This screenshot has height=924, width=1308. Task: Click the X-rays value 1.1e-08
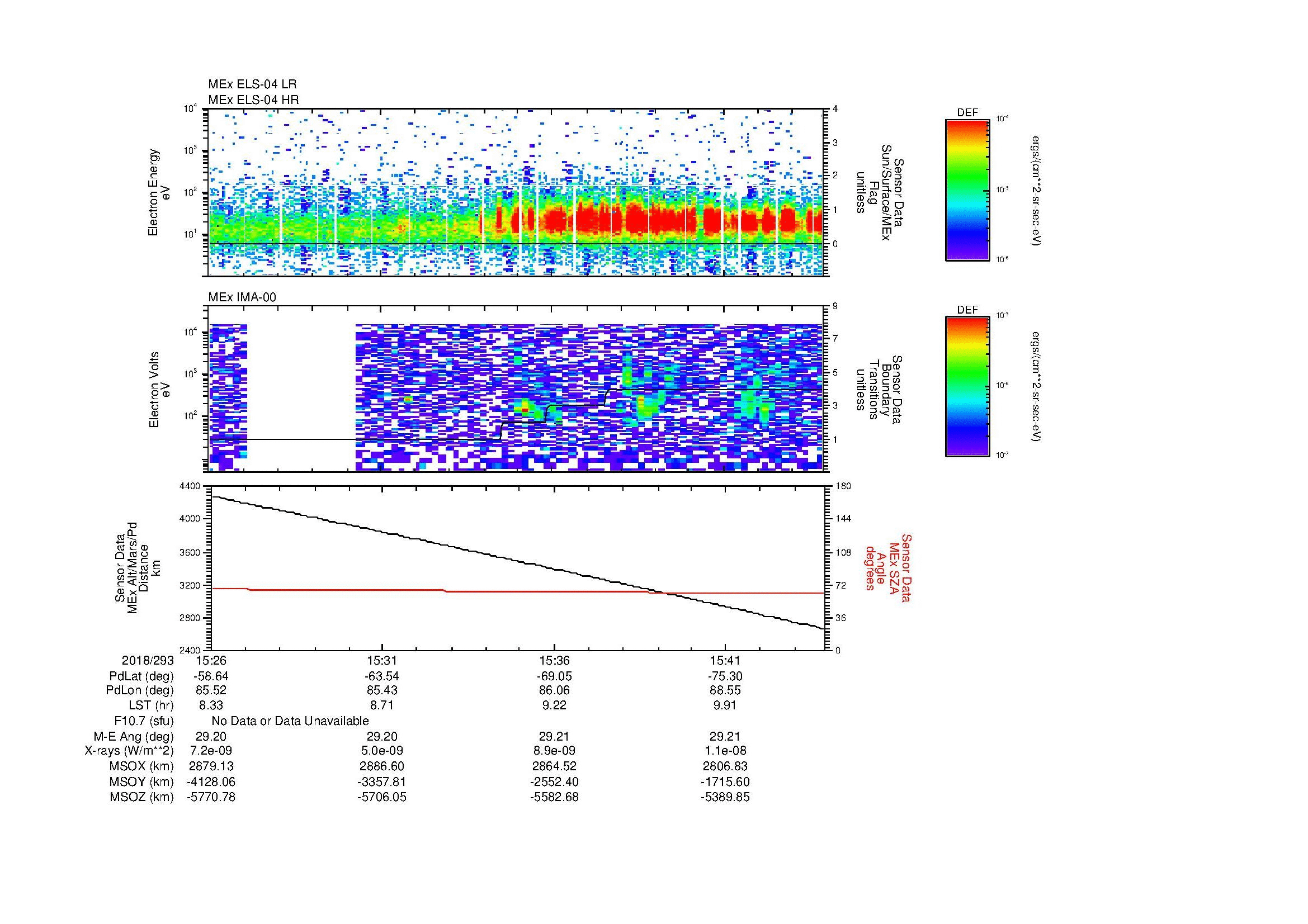coord(725,751)
